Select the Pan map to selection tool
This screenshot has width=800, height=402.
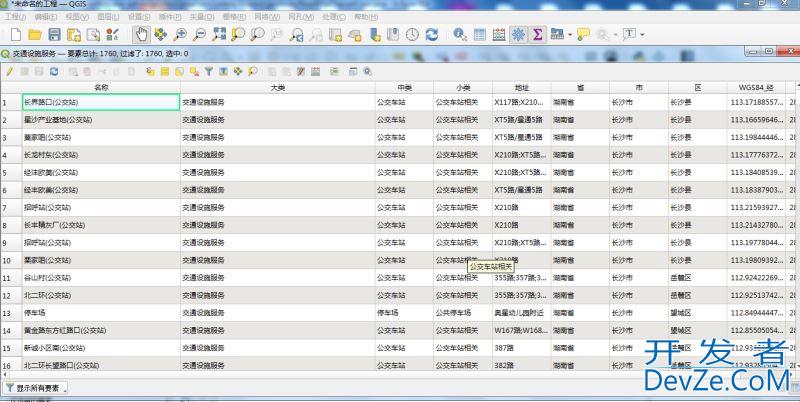(161, 34)
